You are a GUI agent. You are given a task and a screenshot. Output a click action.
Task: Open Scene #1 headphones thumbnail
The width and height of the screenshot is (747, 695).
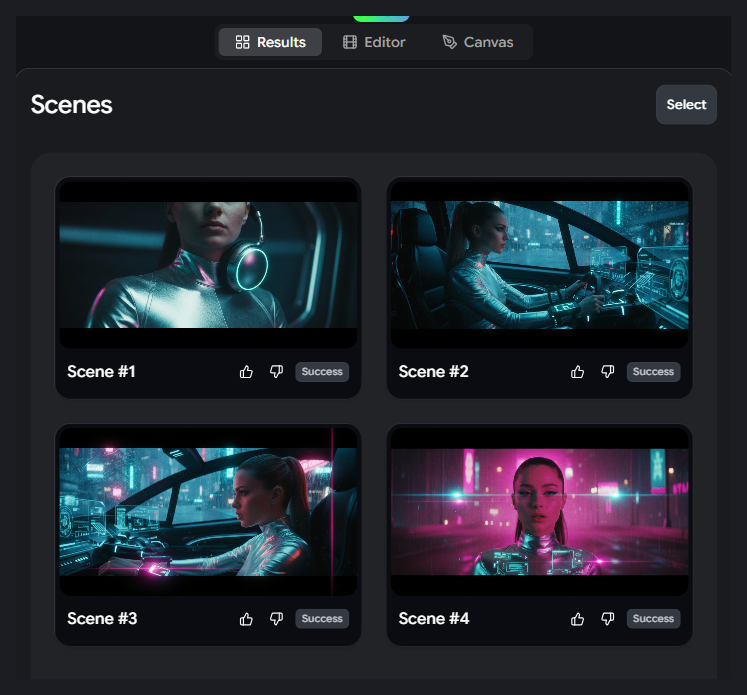[208, 264]
